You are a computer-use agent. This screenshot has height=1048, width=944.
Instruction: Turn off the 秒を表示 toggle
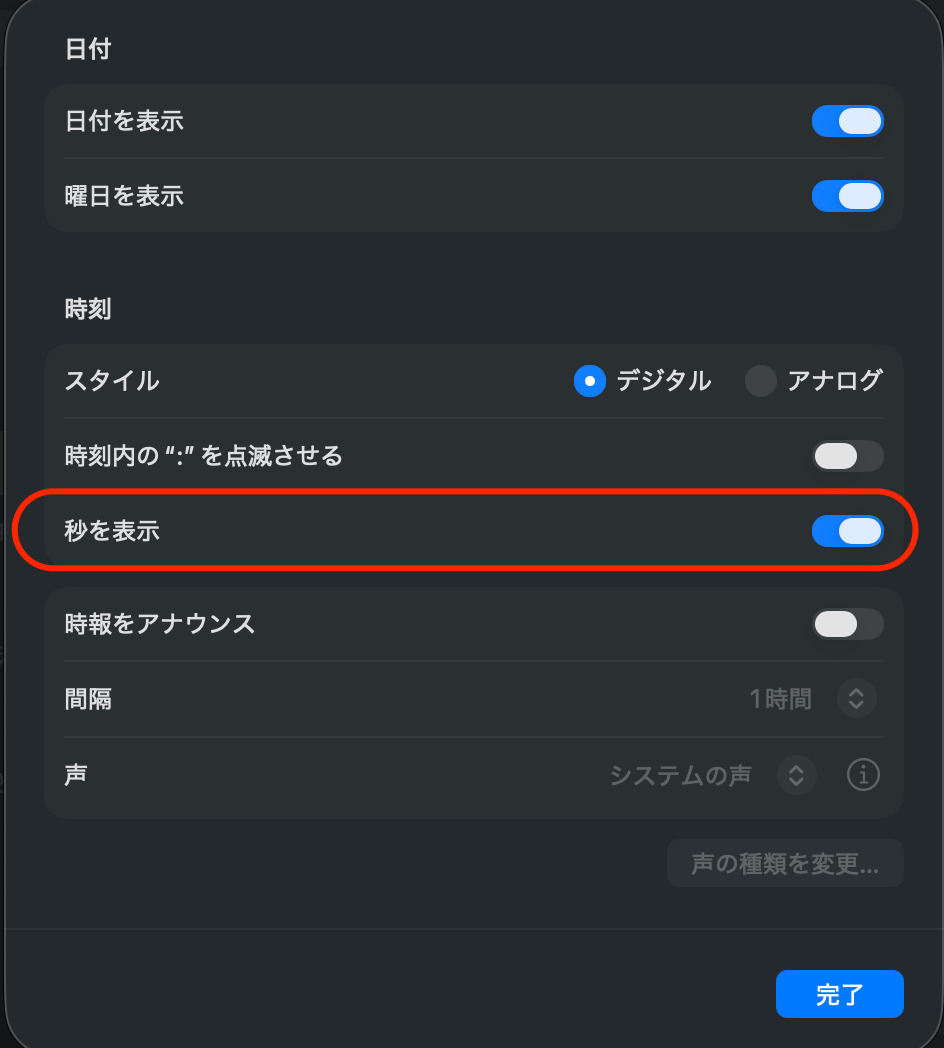click(847, 531)
